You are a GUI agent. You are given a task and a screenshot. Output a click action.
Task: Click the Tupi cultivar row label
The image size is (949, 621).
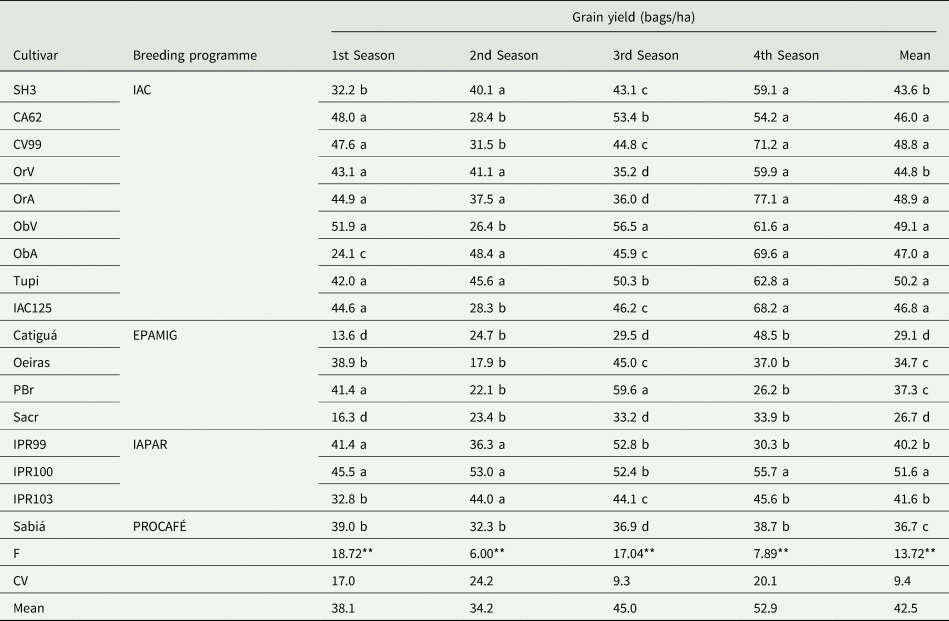click(x=26, y=278)
